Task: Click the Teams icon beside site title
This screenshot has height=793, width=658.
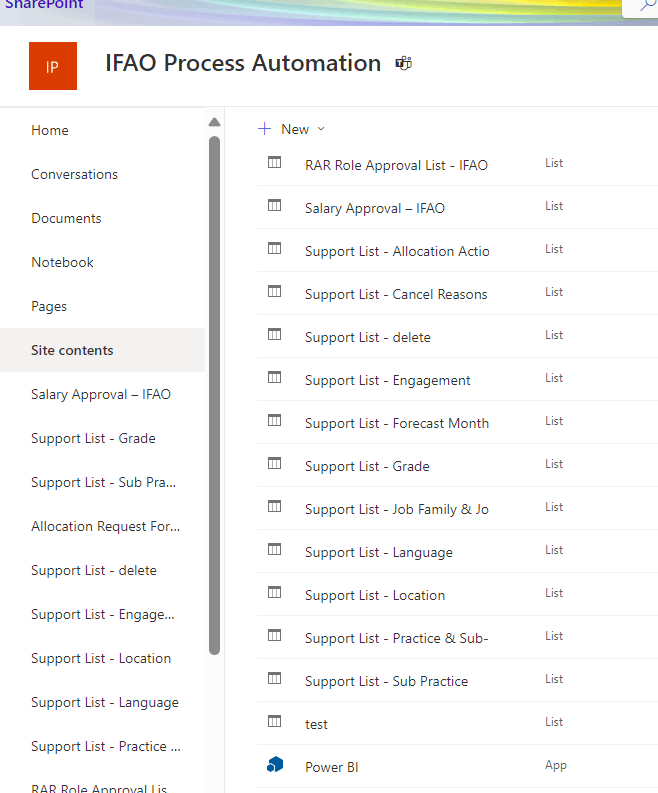Action: 404,64
